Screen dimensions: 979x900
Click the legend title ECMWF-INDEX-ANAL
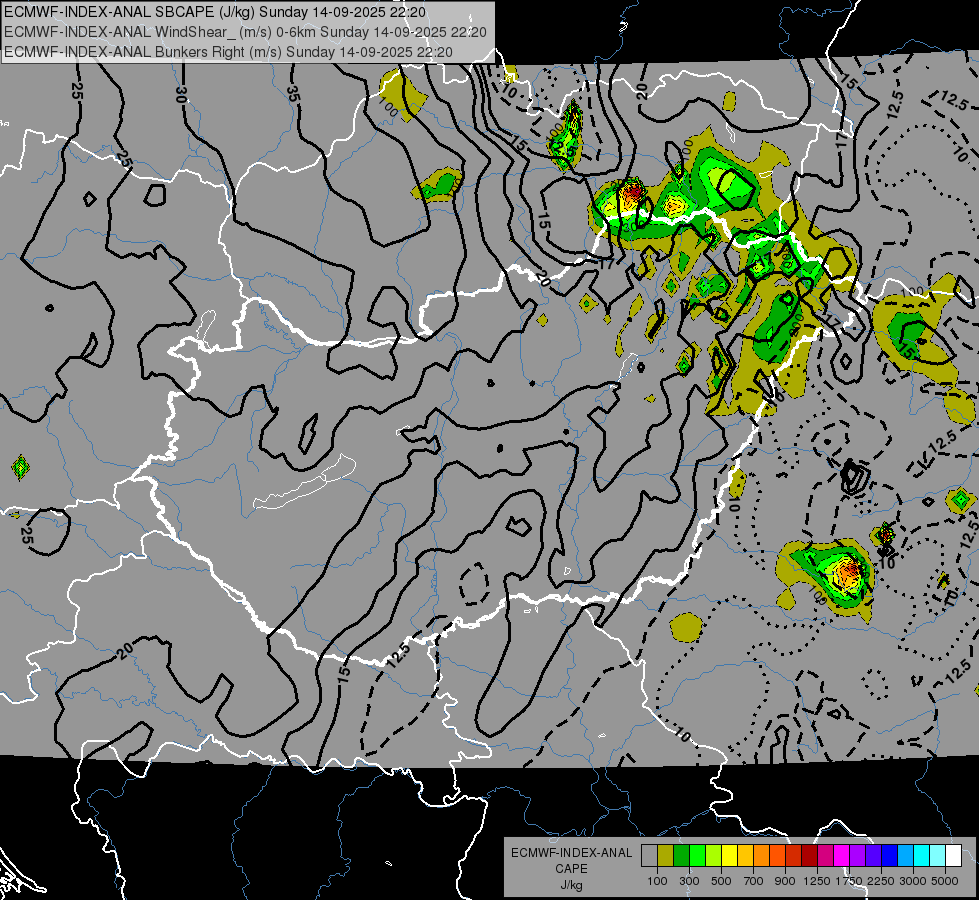572,853
